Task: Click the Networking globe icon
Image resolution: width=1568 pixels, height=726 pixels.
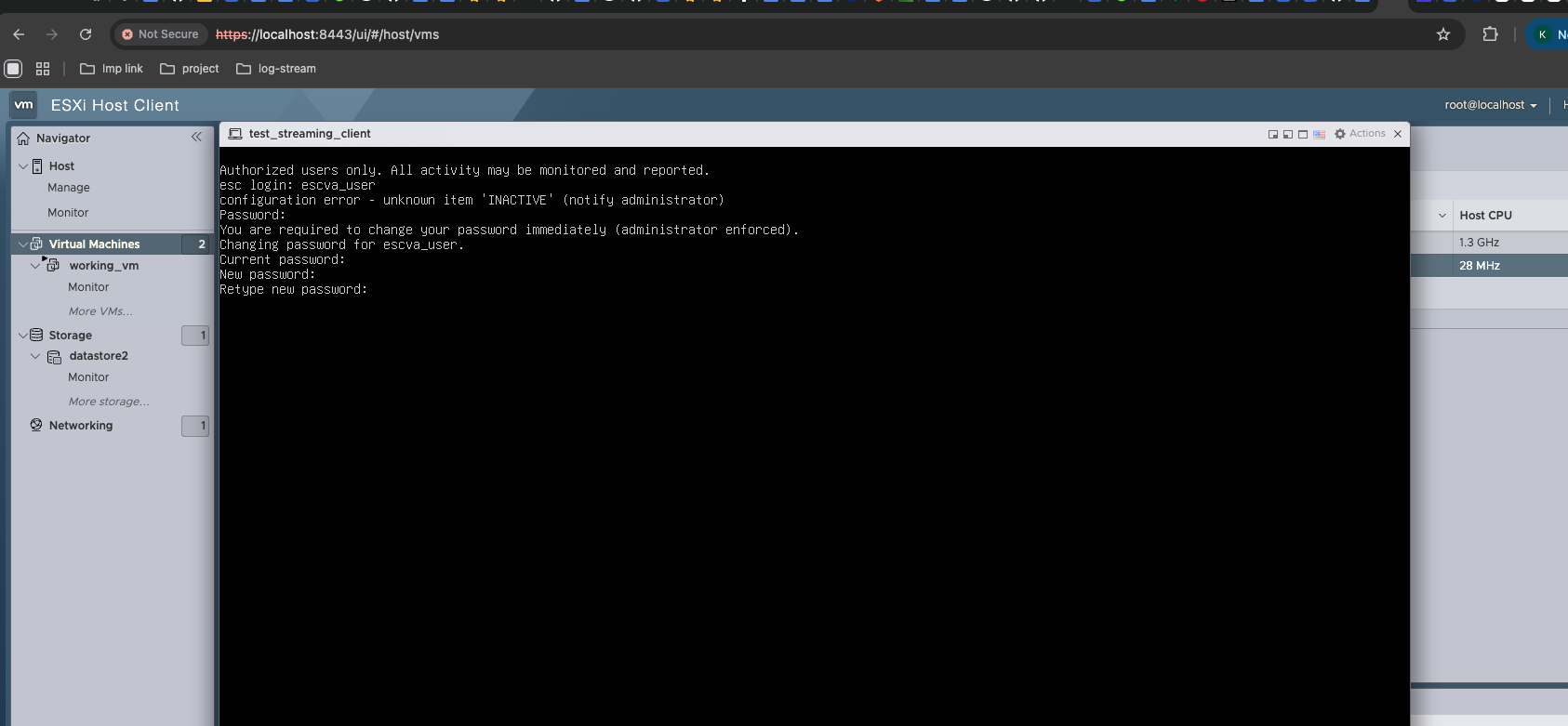Action: pyautogui.click(x=36, y=425)
